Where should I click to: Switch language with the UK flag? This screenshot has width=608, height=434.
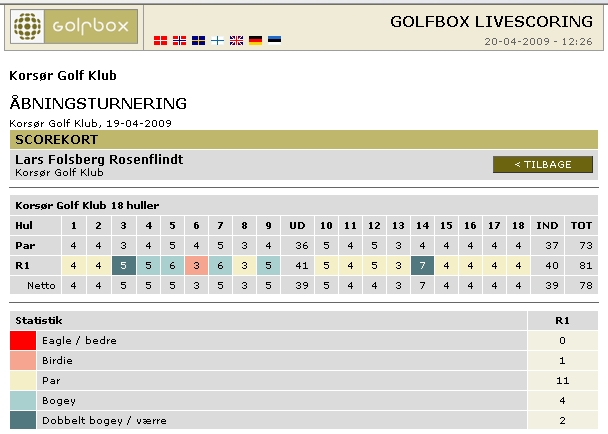236,40
